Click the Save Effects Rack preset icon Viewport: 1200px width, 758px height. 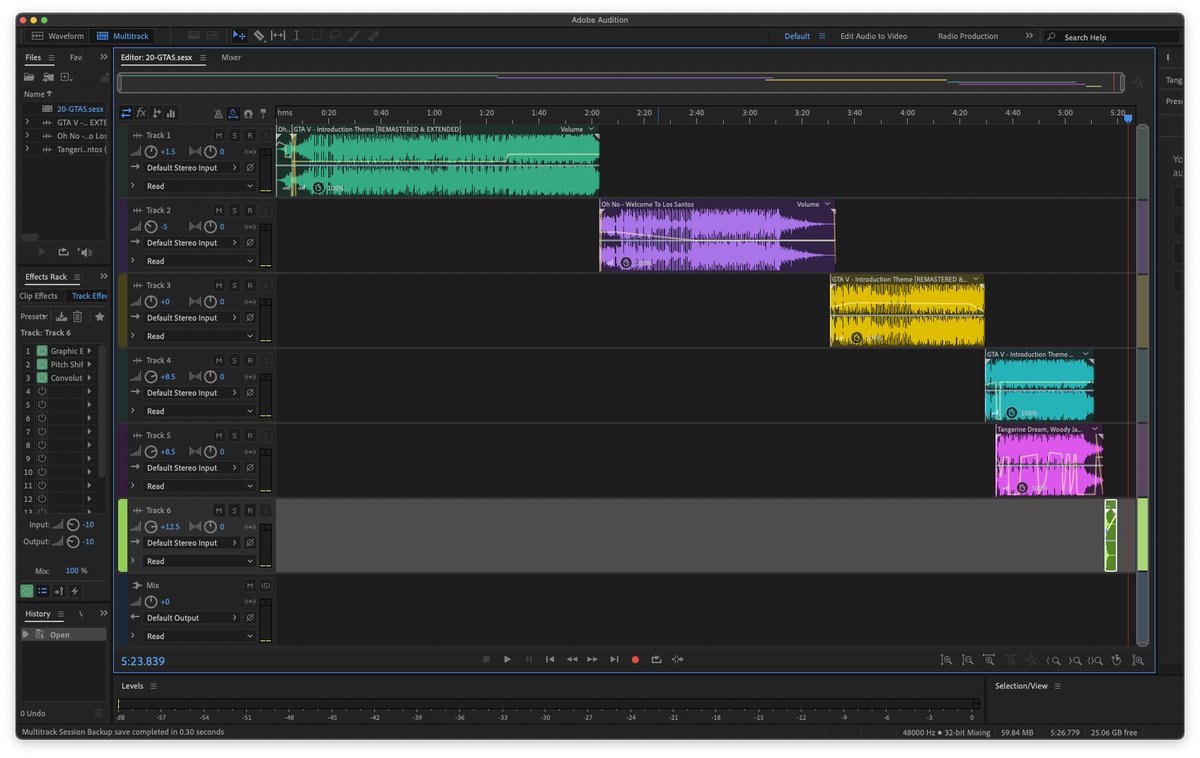(61, 316)
